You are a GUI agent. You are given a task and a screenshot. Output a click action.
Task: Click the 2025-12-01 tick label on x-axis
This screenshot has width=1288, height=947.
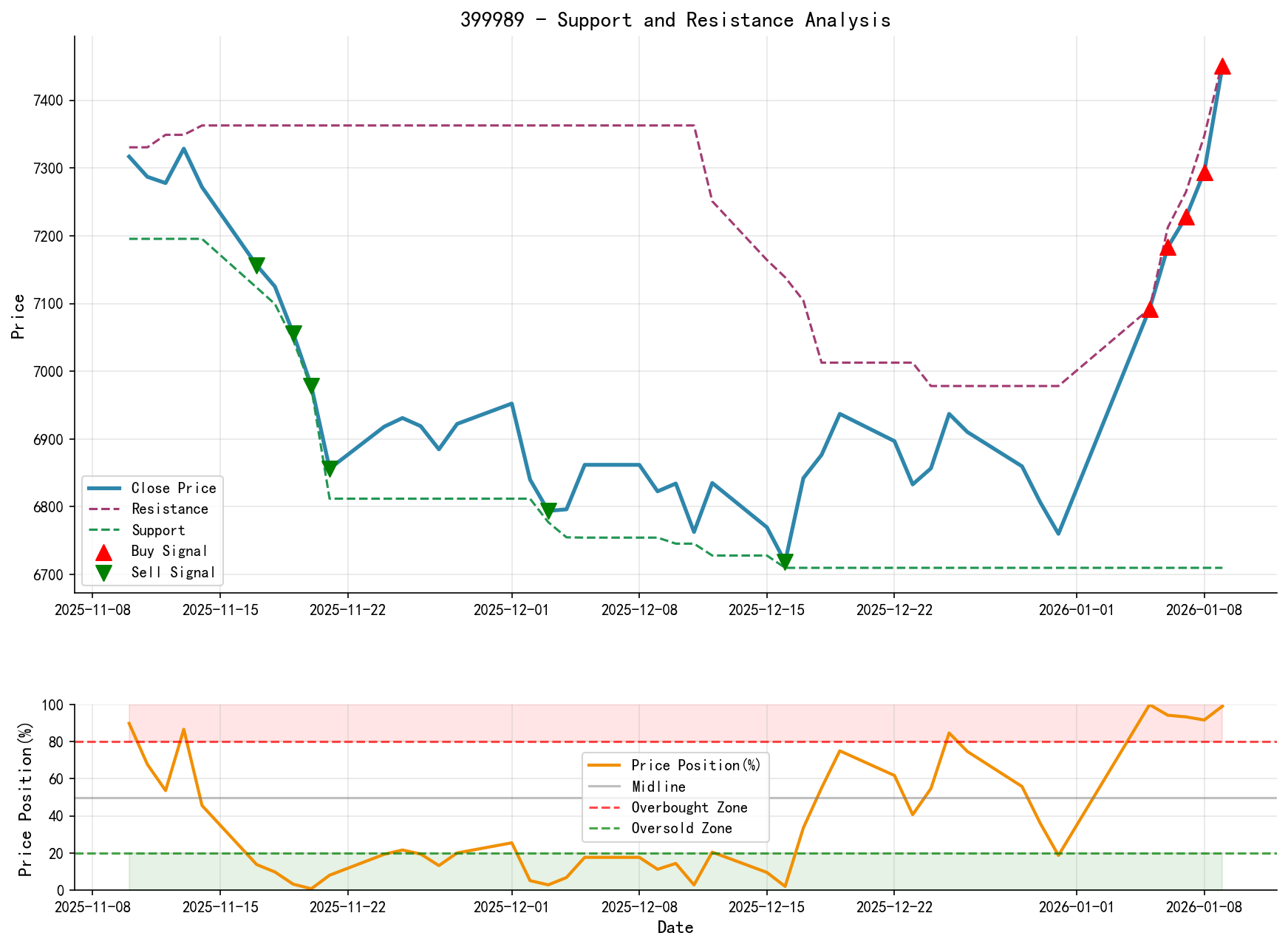click(x=511, y=608)
